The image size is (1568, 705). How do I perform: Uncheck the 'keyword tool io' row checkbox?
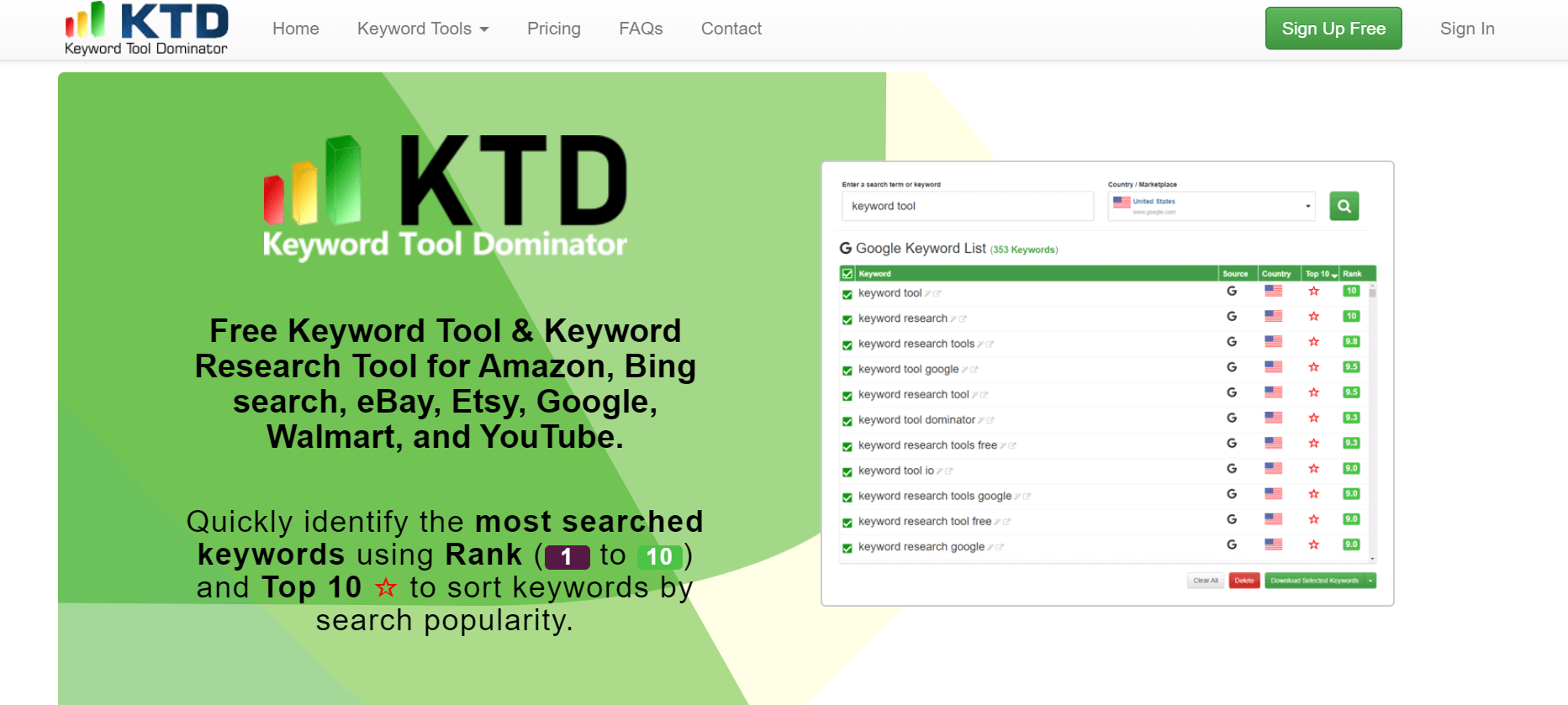coord(847,472)
